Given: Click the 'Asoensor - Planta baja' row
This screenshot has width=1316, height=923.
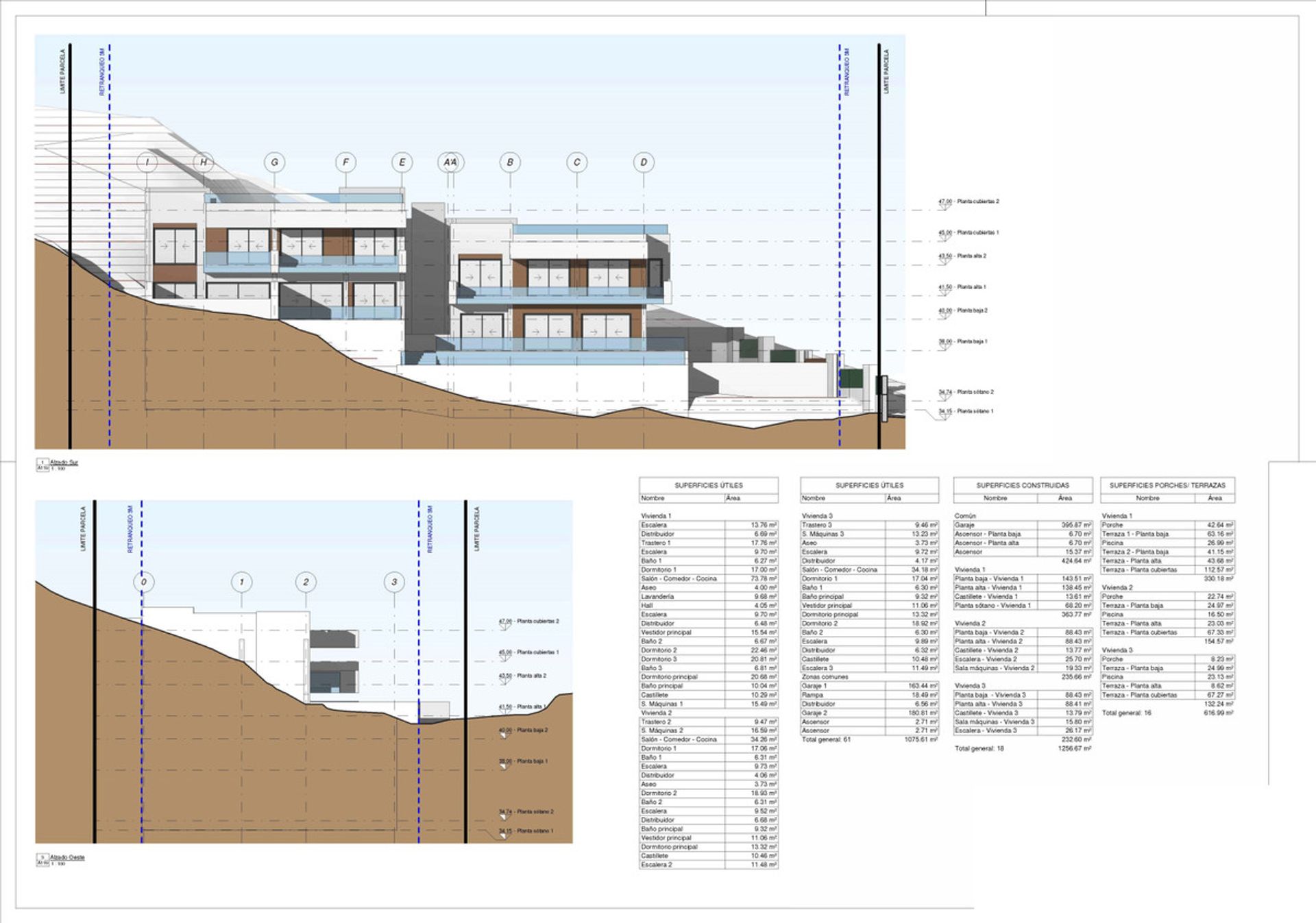Looking at the screenshot, I should (x=1023, y=534).
